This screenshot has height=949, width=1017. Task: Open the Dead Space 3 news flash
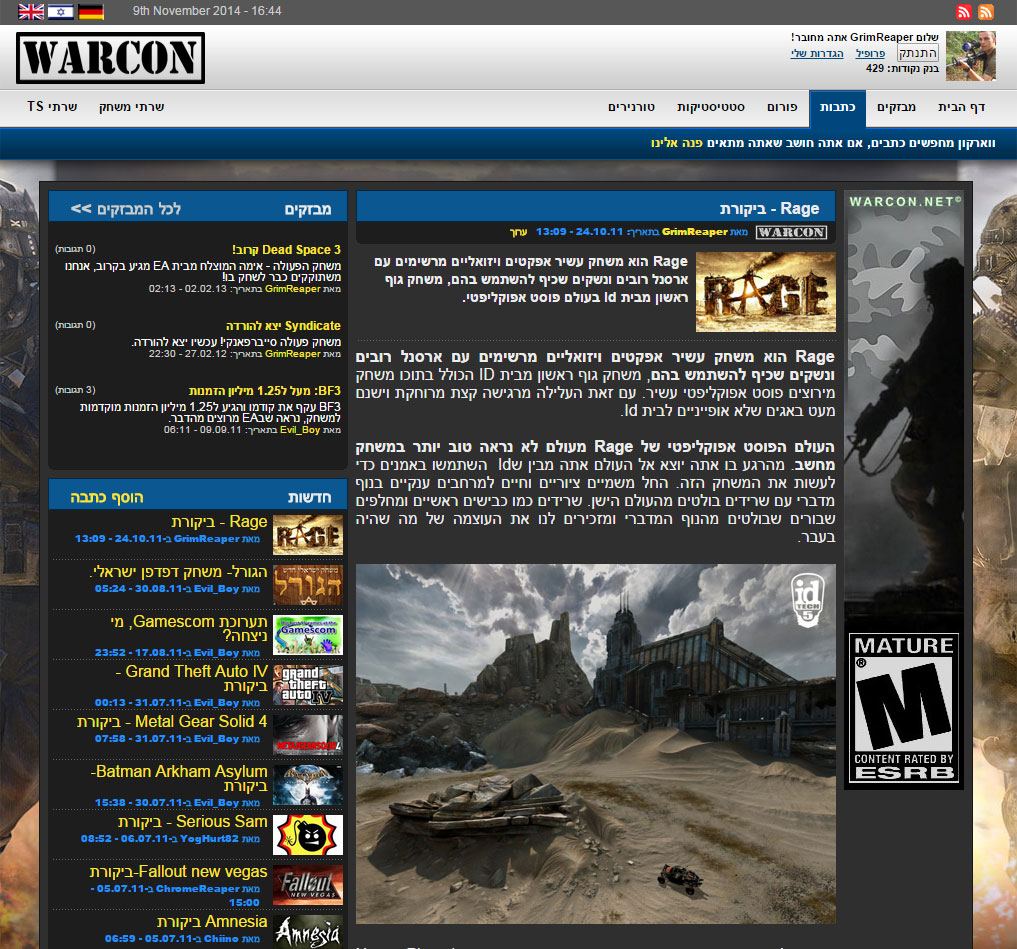pyautogui.click(x=286, y=250)
